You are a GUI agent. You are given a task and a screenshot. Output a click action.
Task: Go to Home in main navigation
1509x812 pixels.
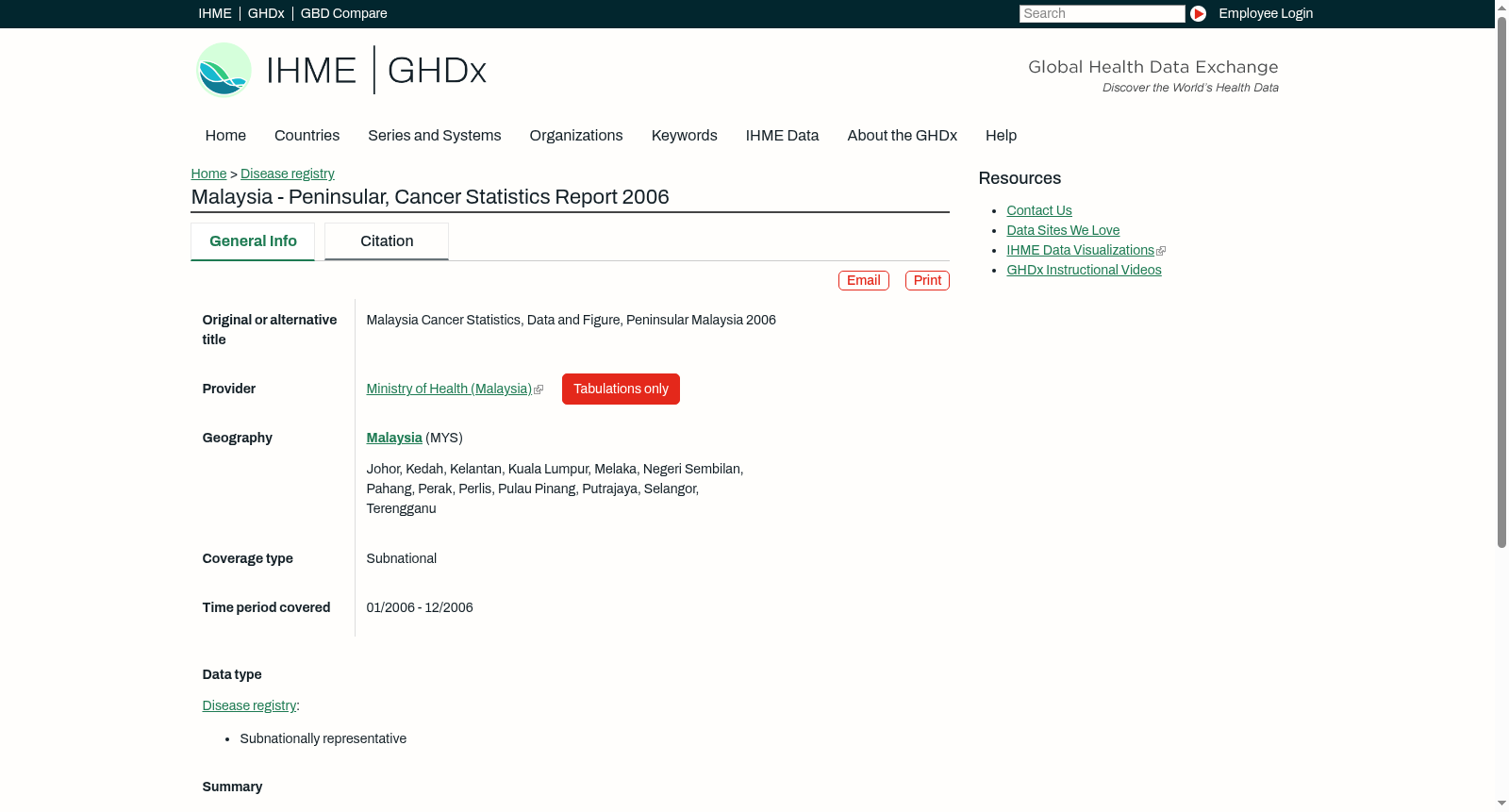(225, 136)
